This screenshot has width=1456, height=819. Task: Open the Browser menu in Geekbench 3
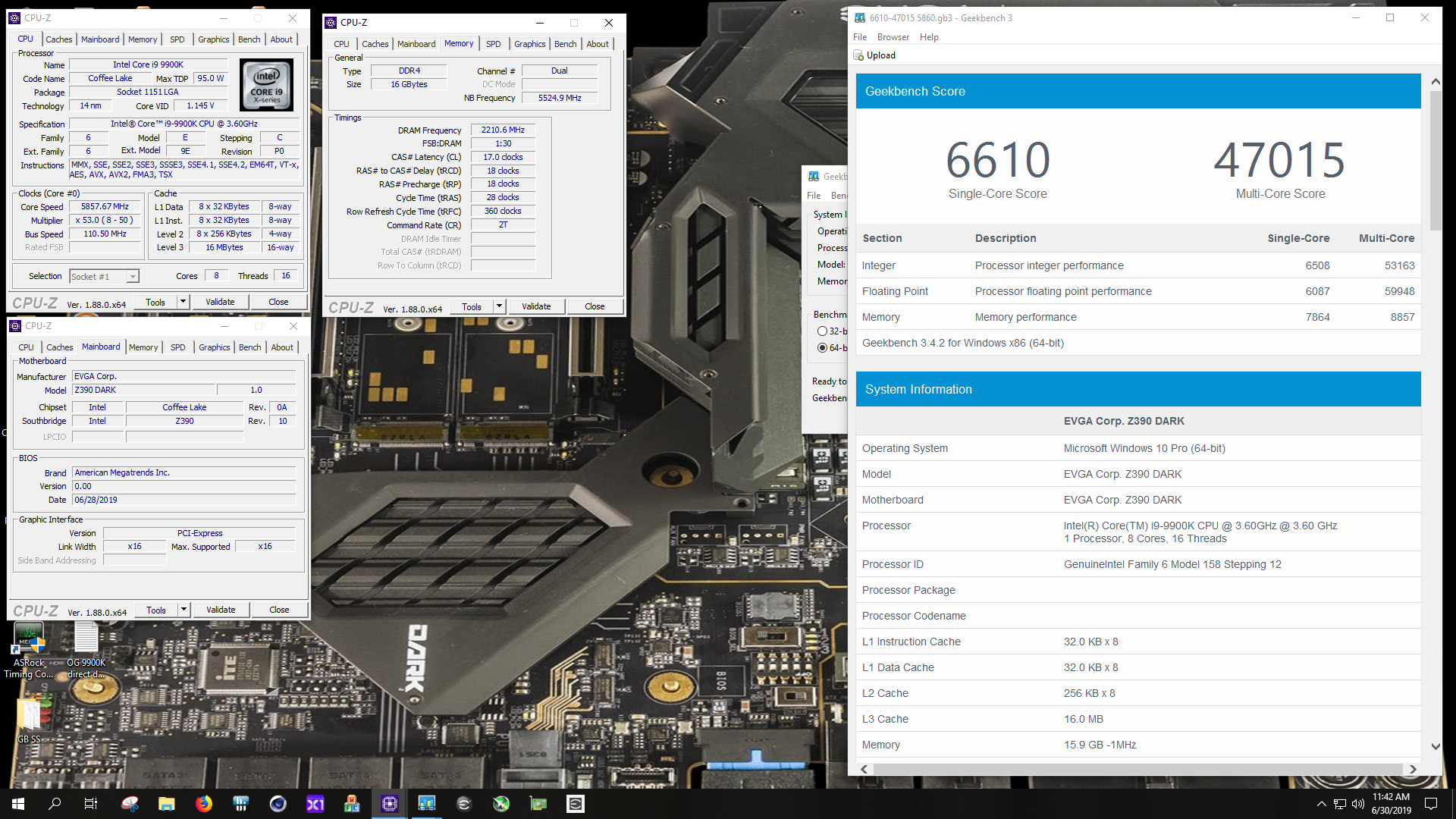tap(893, 37)
